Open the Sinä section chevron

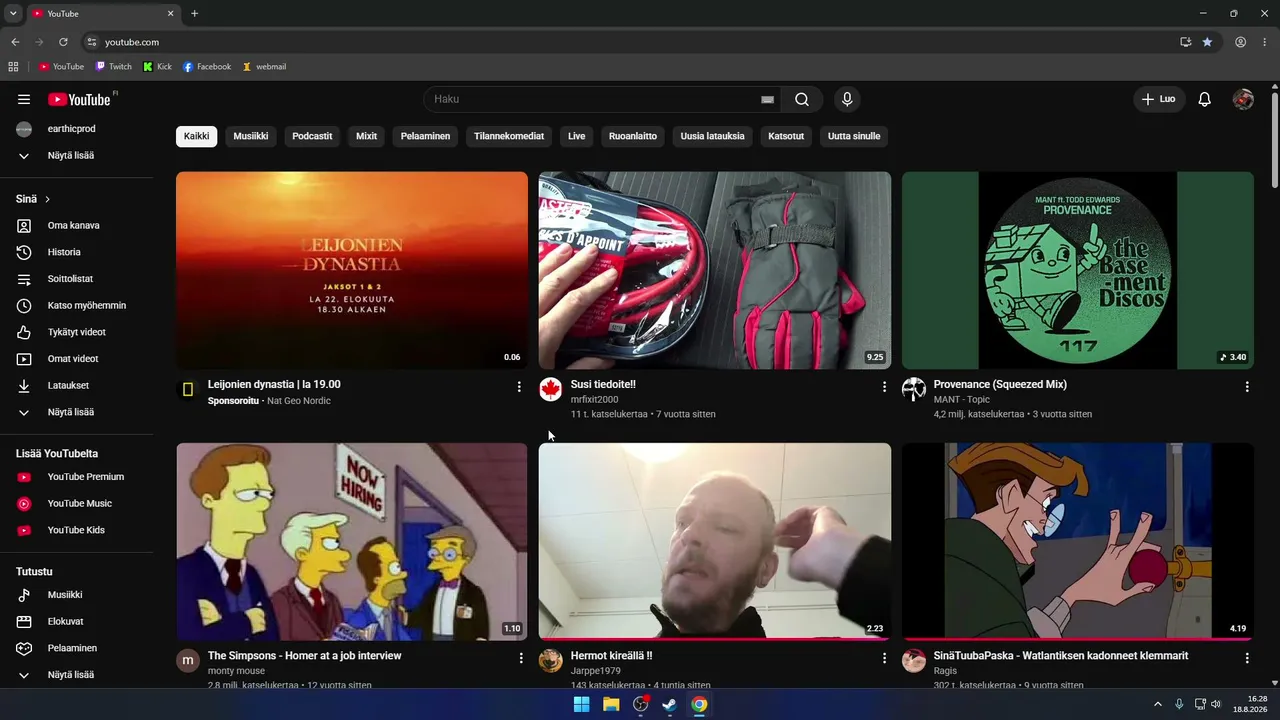[x=47, y=199]
